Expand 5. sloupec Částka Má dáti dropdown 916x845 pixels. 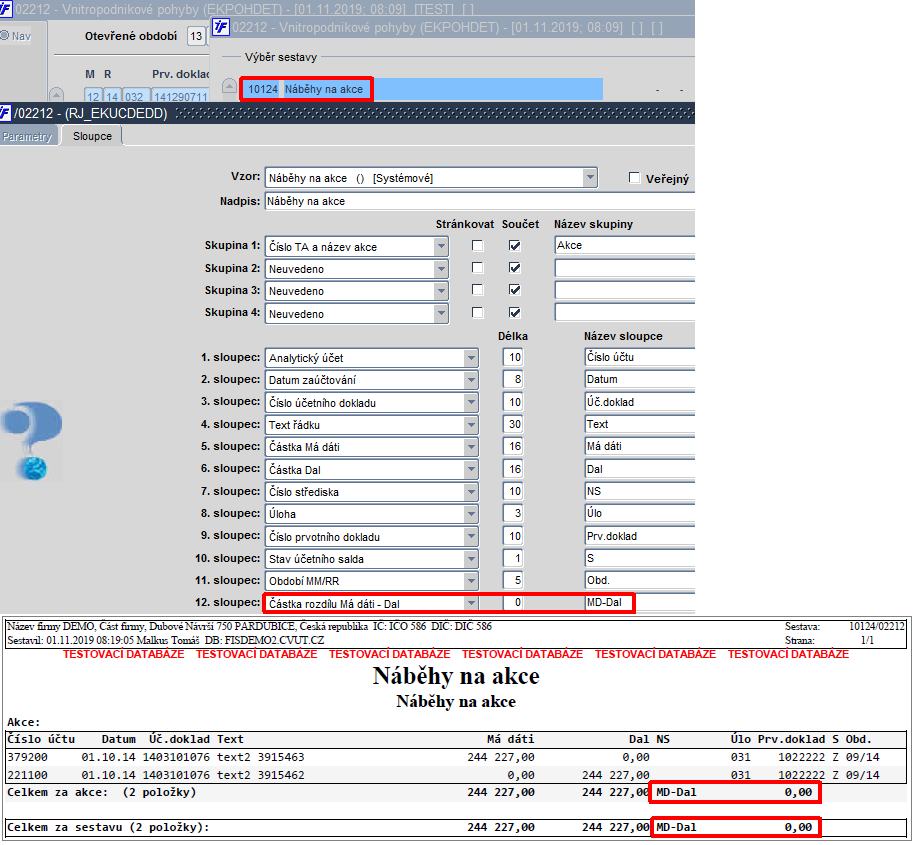point(471,446)
